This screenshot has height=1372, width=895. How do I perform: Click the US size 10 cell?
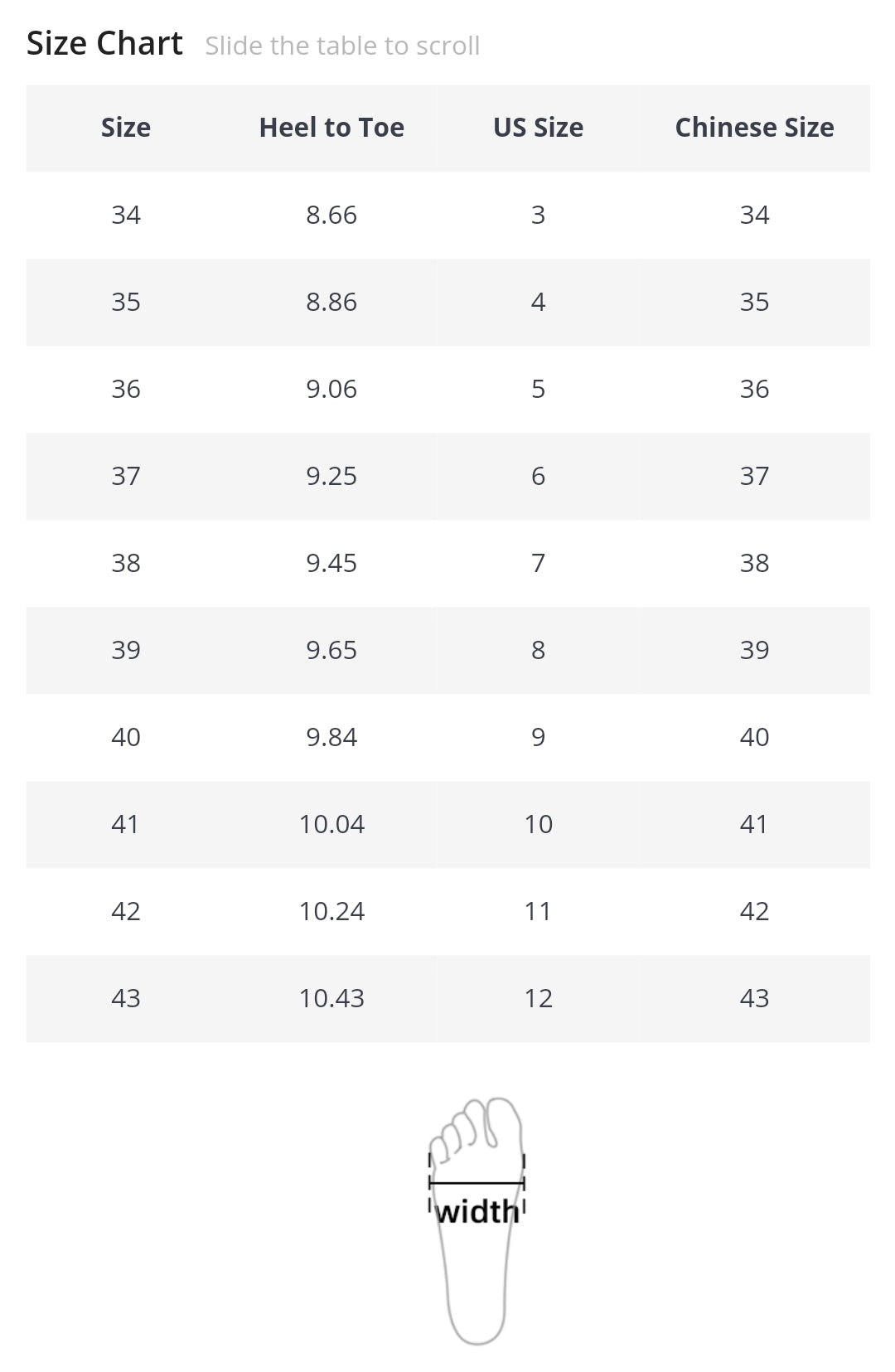(x=538, y=824)
